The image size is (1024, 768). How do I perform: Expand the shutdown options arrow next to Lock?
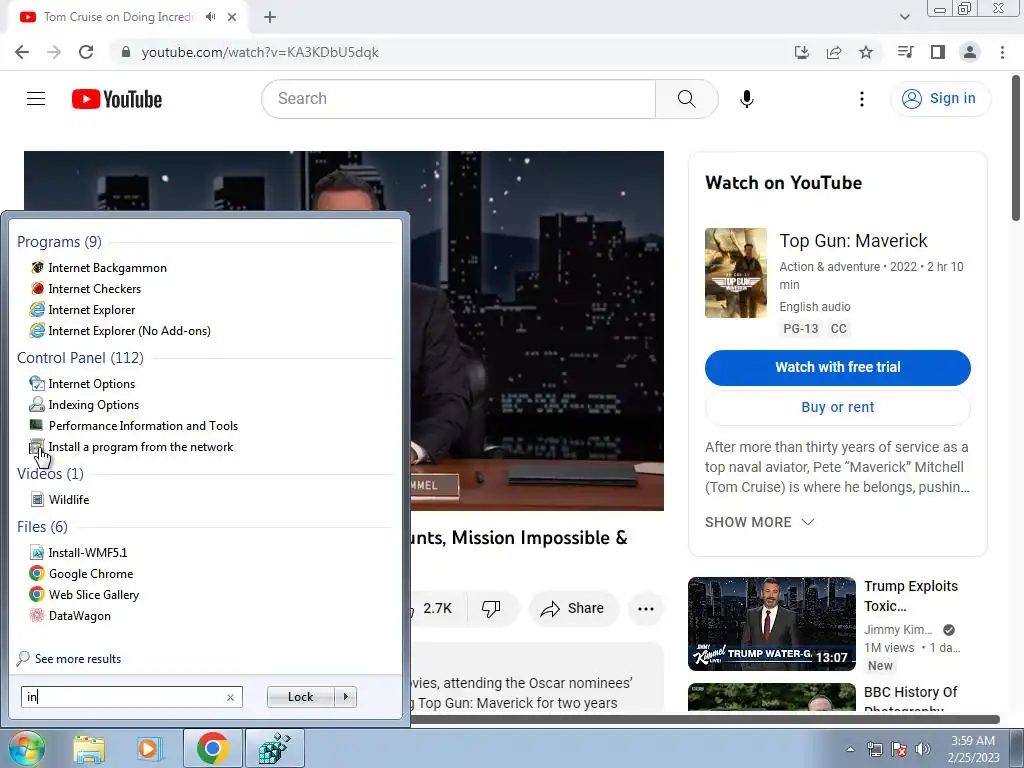[345, 697]
